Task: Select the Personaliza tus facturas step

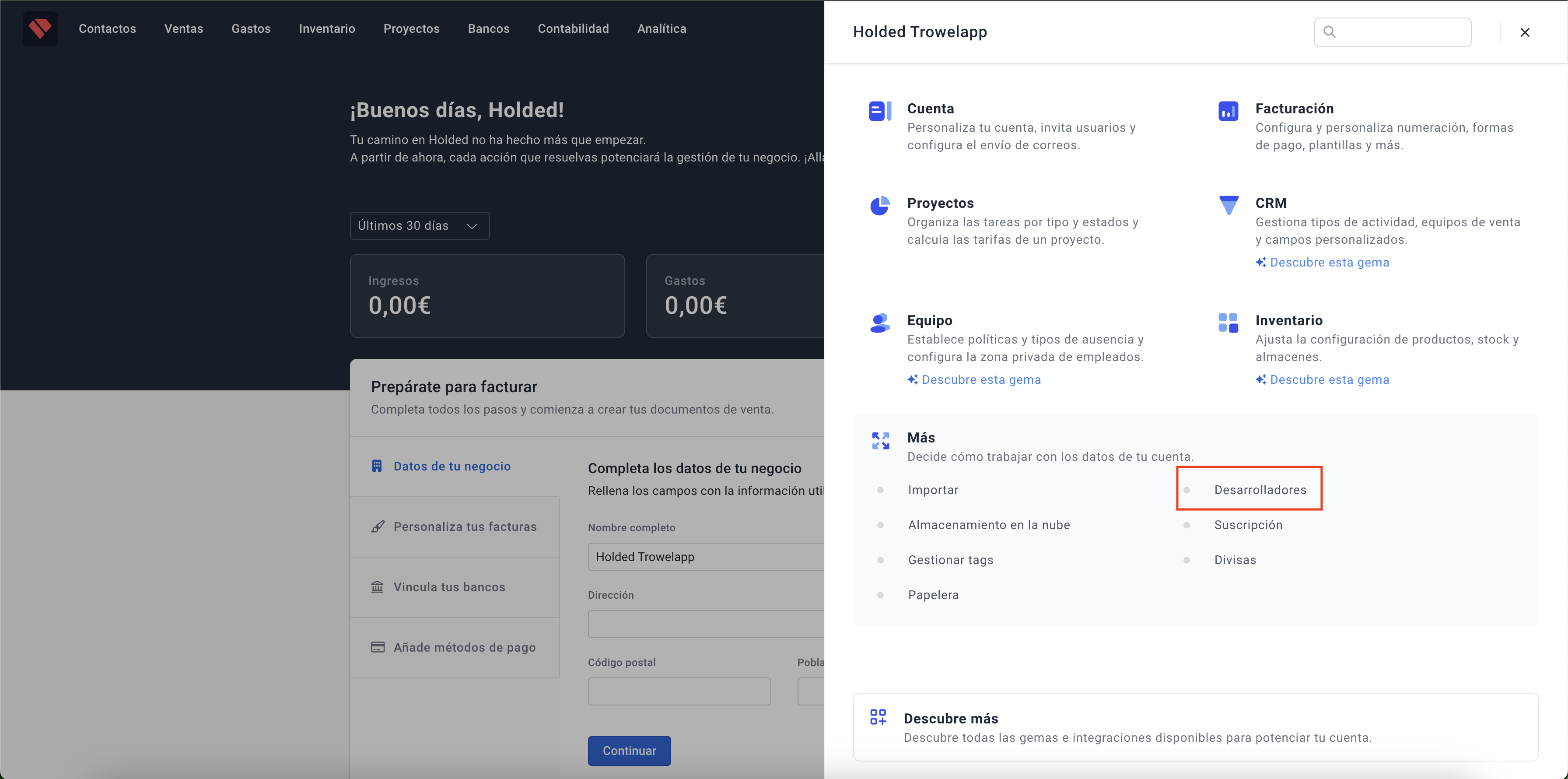Action: click(465, 526)
